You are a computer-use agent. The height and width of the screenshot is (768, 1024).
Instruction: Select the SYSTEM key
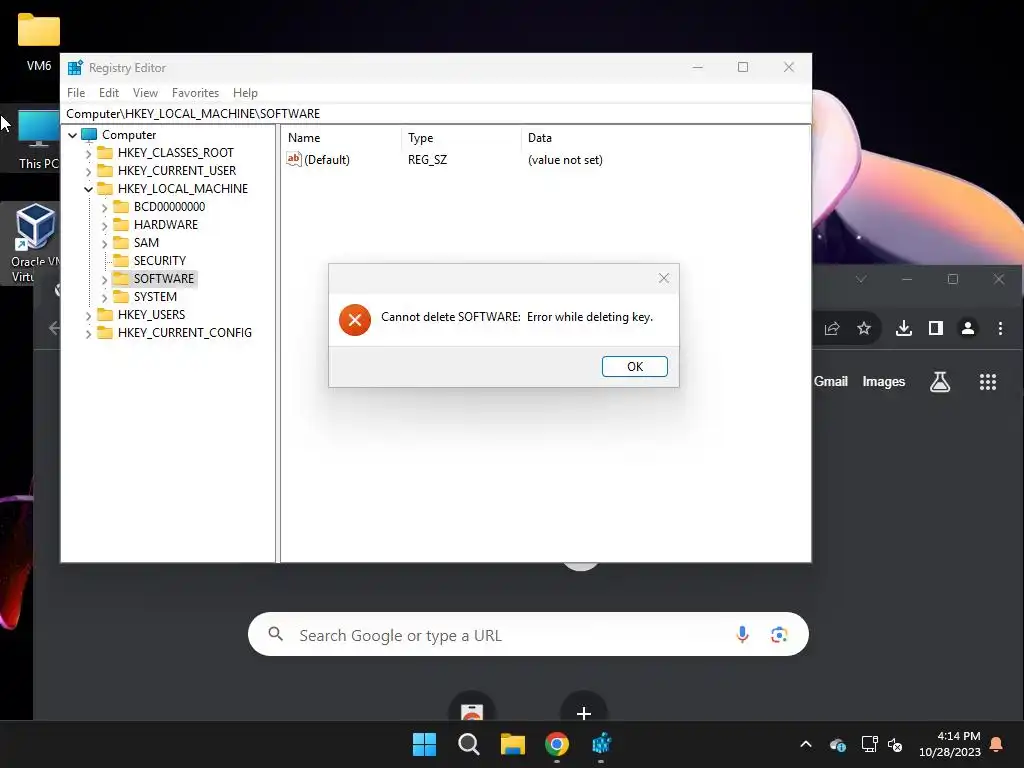pos(155,296)
